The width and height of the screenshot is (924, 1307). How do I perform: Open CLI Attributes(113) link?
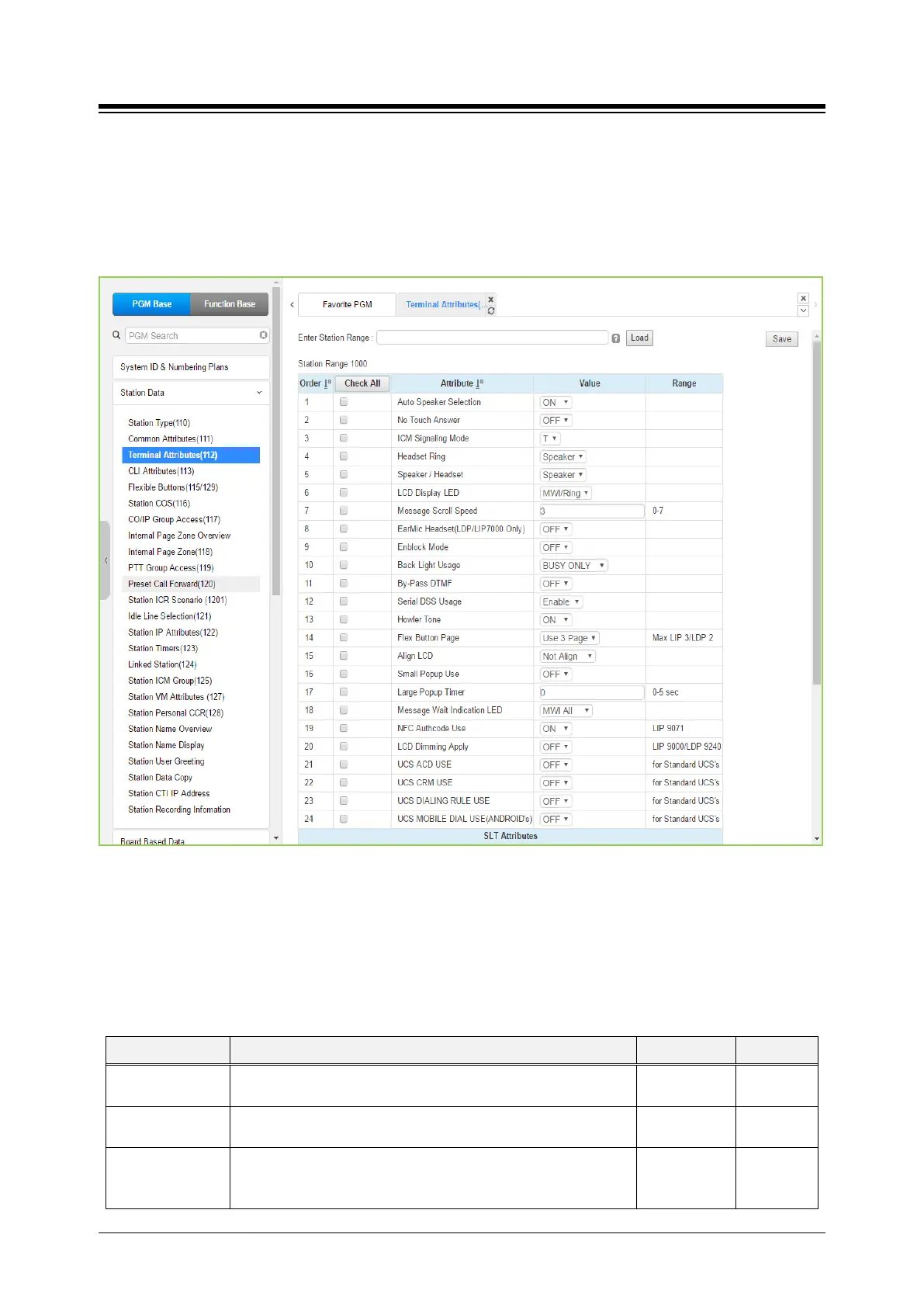pos(161,471)
